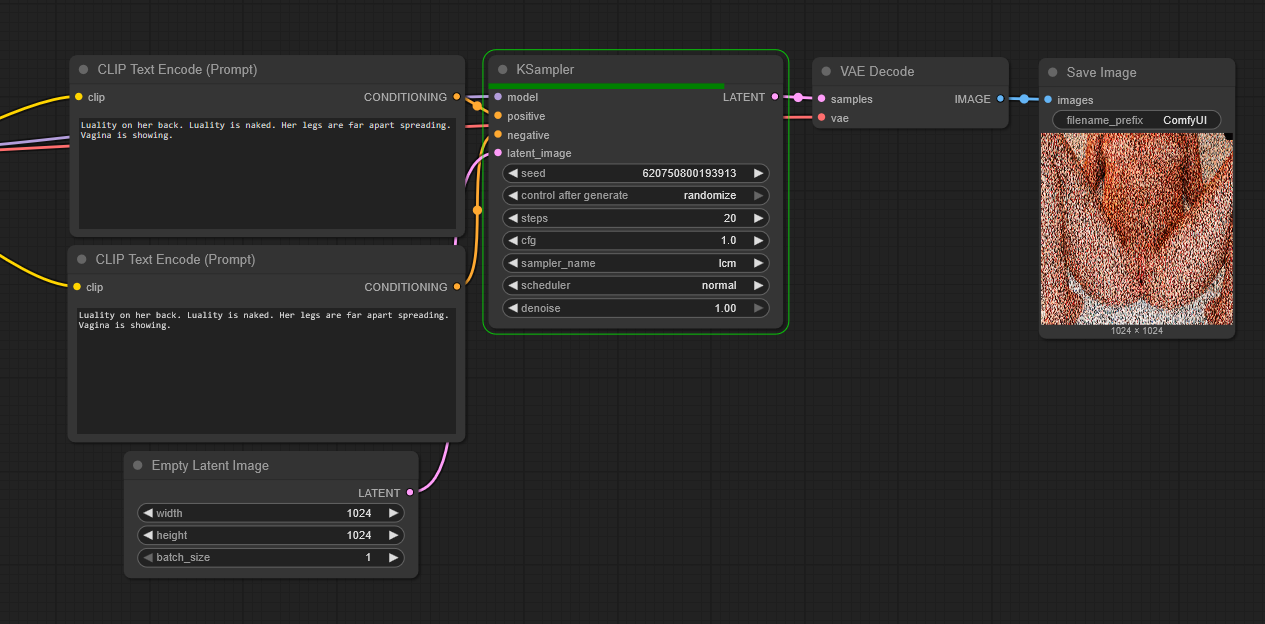Decrease the seed value with its left arrow

(x=514, y=173)
